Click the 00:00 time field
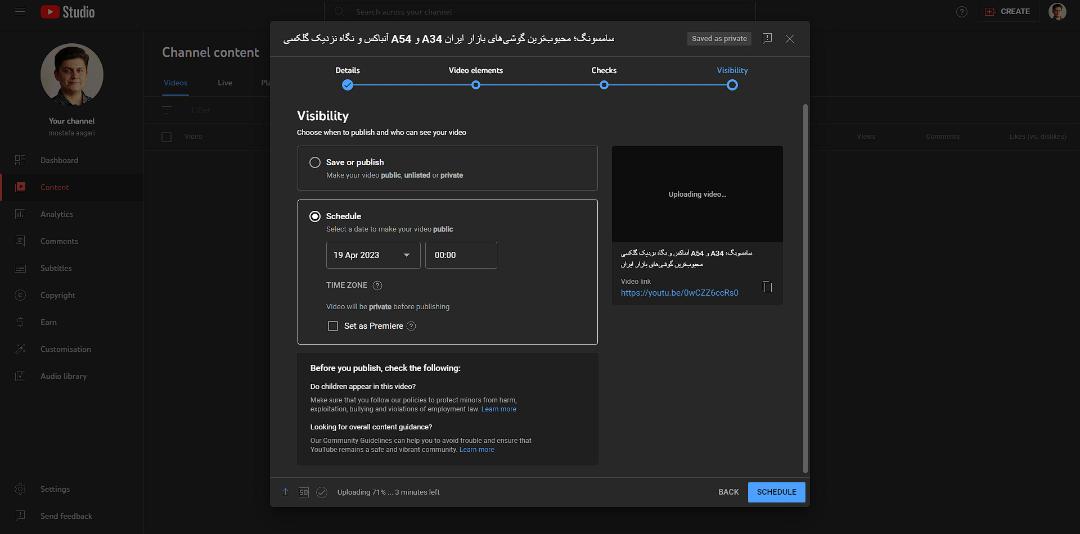This screenshot has height=534, width=1080. (461, 255)
